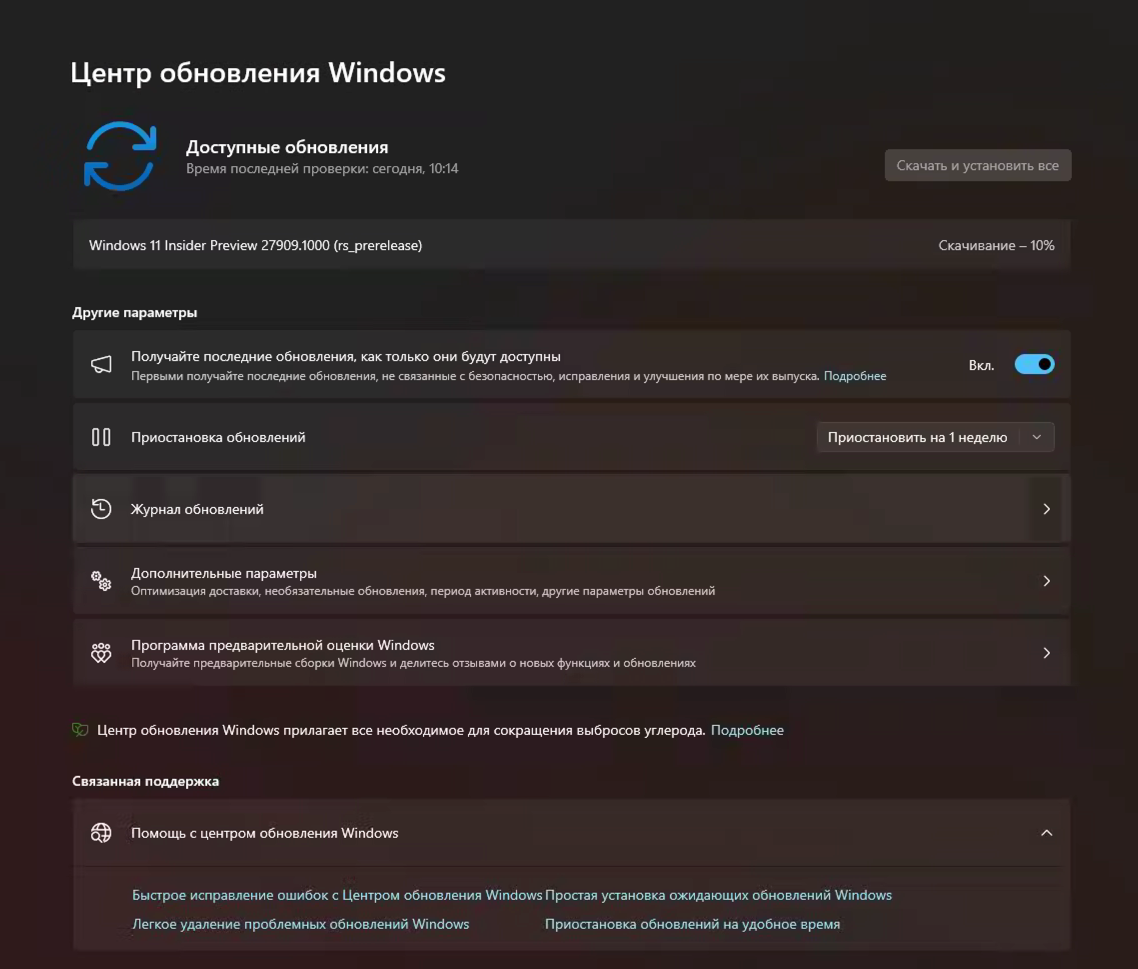Click the clock icon next to Журнал обновлений

coord(101,508)
